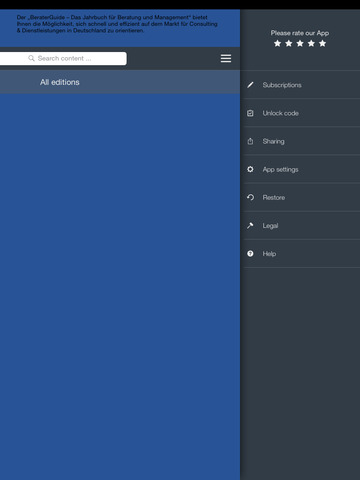This screenshot has width=360, height=480.
Task: Rate the app five stars
Action: click(322, 43)
